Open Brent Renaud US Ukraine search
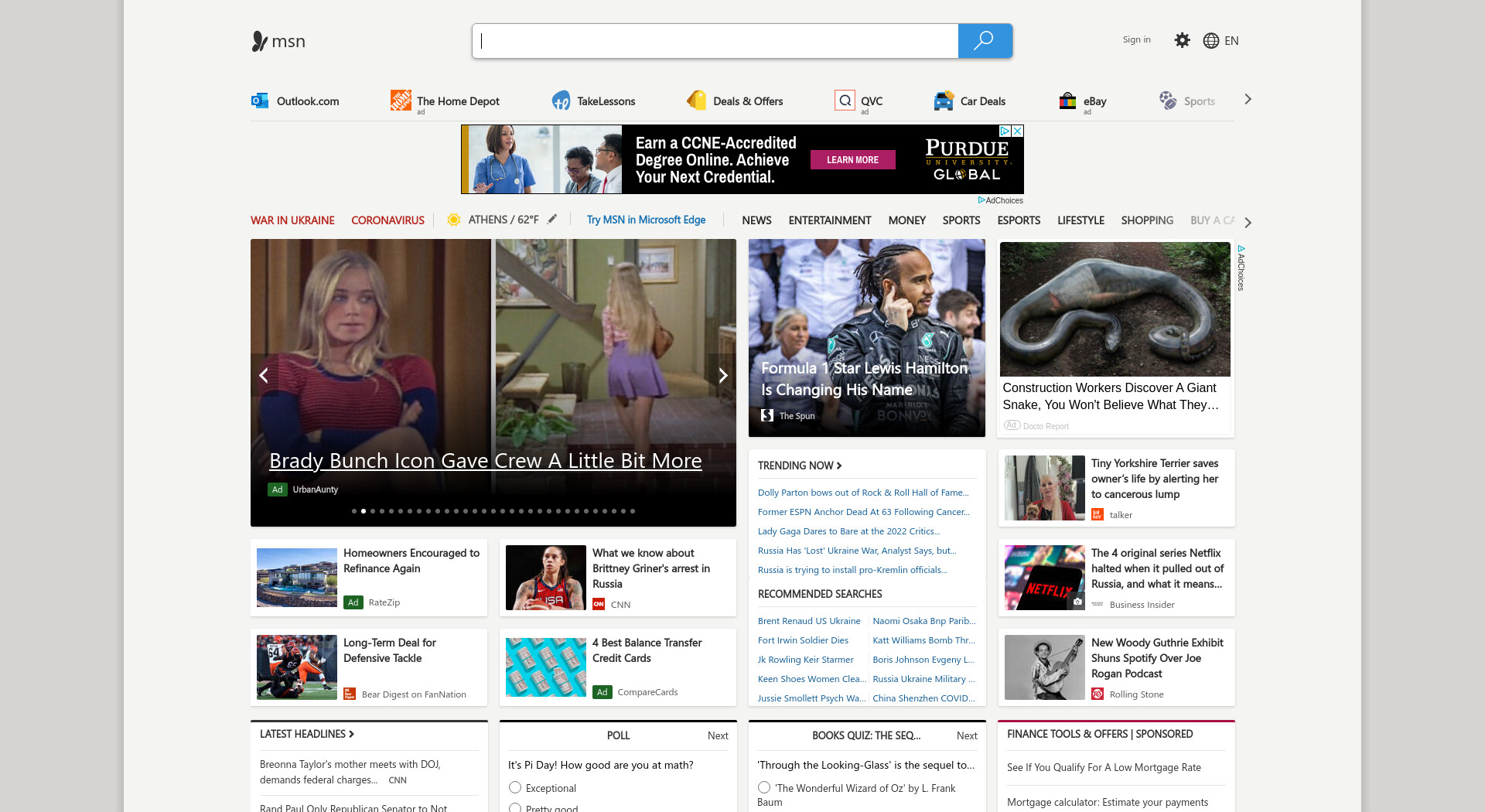1485x812 pixels. click(809, 620)
